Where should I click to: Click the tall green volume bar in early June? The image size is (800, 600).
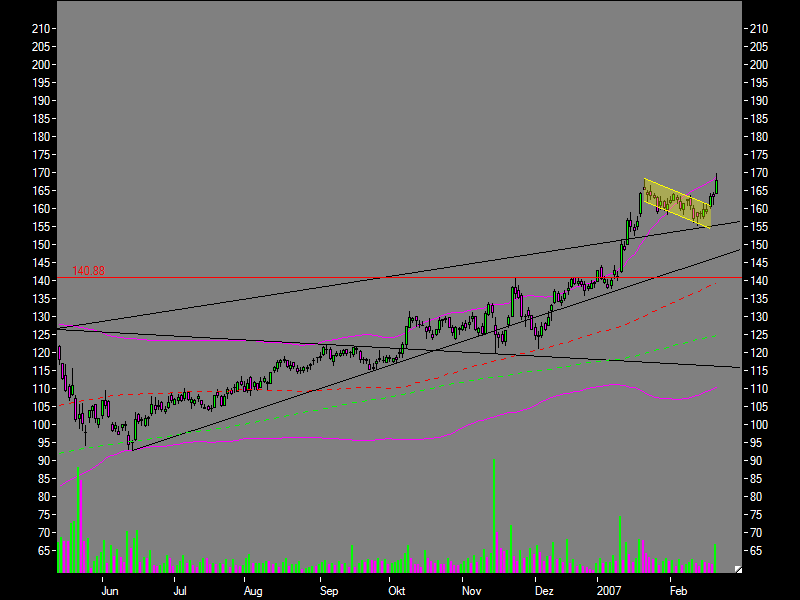(x=78, y=520)
